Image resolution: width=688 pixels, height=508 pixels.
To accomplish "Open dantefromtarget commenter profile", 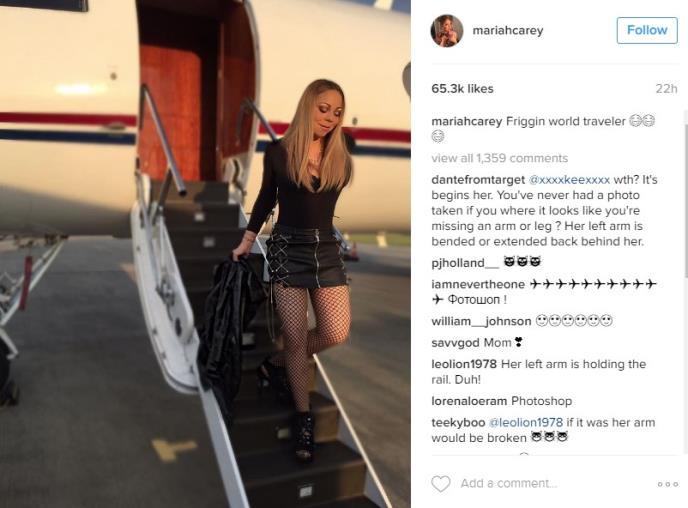I will tap(478, 180).
